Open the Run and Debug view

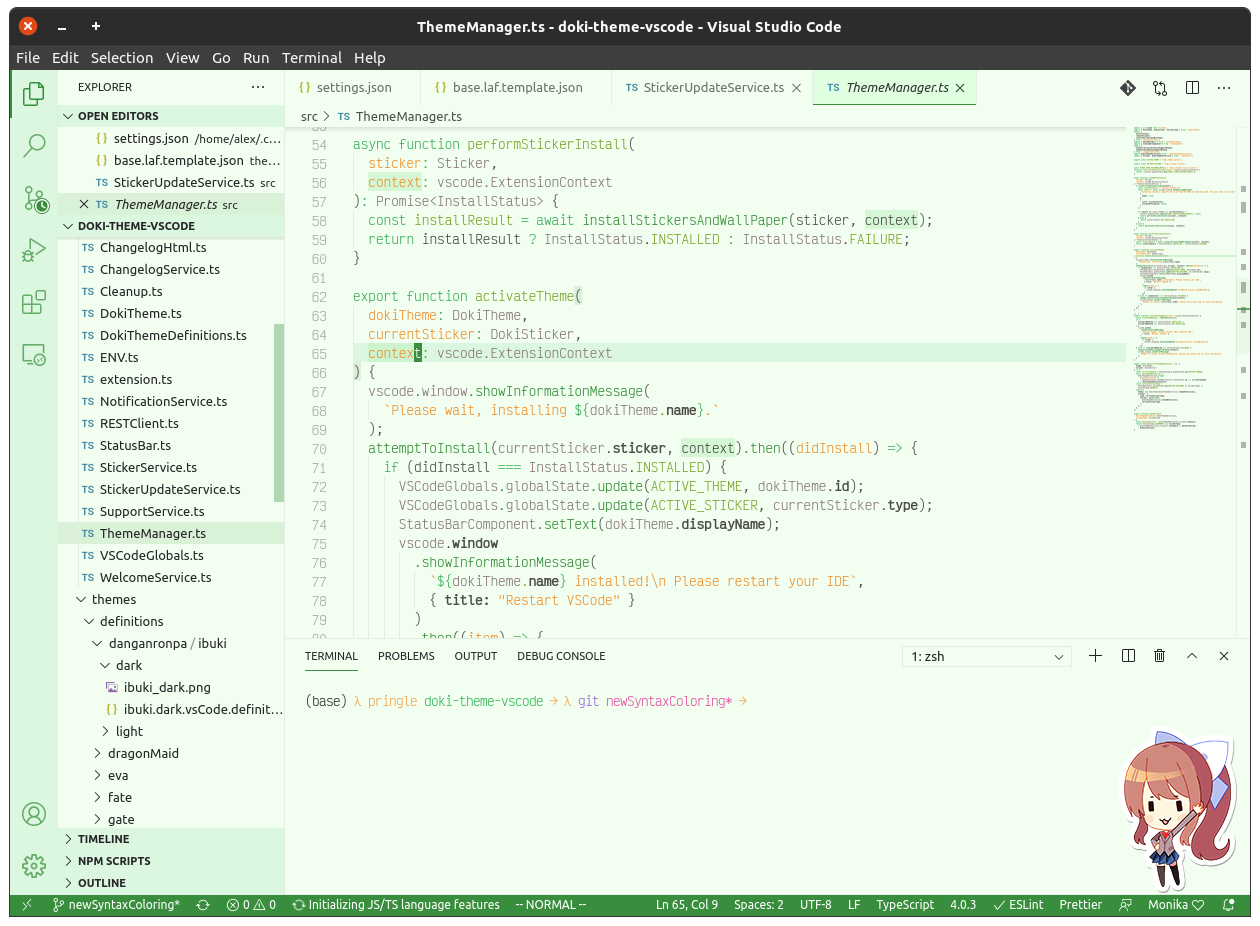[x=34, y=250]
